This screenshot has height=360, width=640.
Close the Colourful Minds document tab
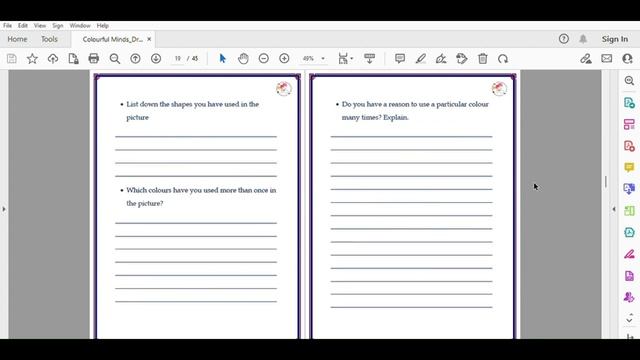pyautogui.click(x=149, y=39)
